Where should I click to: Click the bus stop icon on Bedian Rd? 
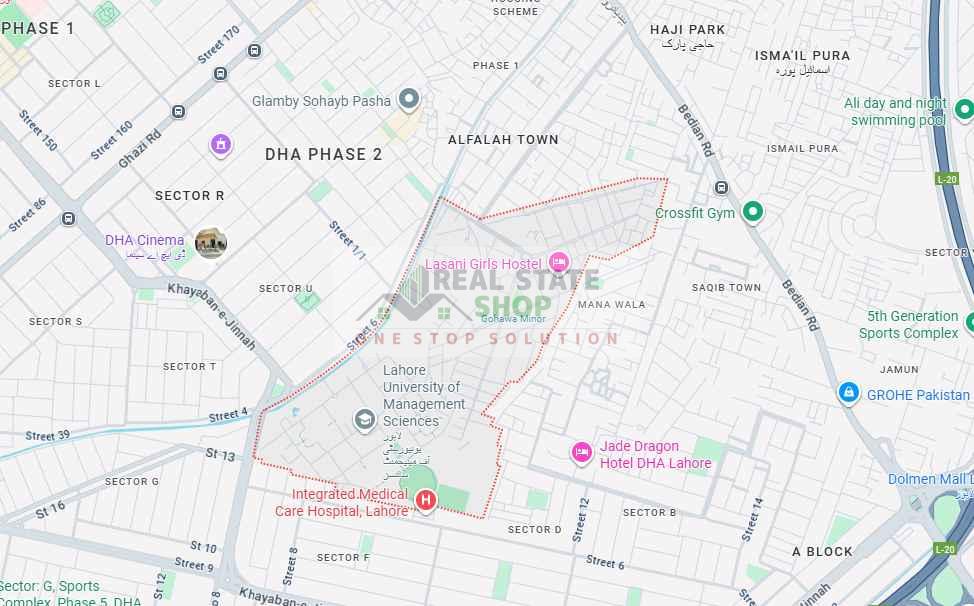pyautogui.click(x=721, y=187)
